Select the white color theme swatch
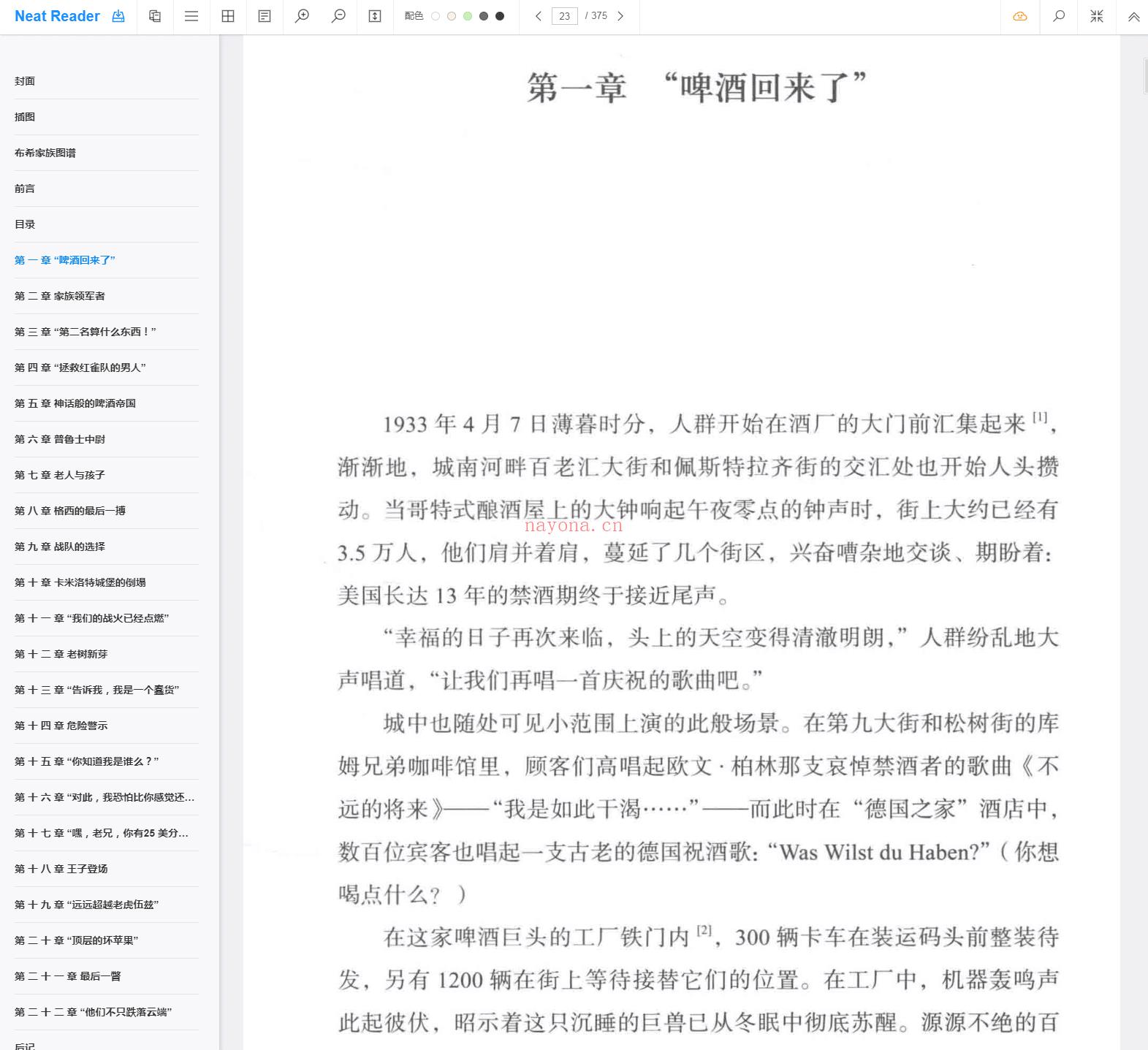Viewport: 1148px width, 1050px height. (436, 16)
